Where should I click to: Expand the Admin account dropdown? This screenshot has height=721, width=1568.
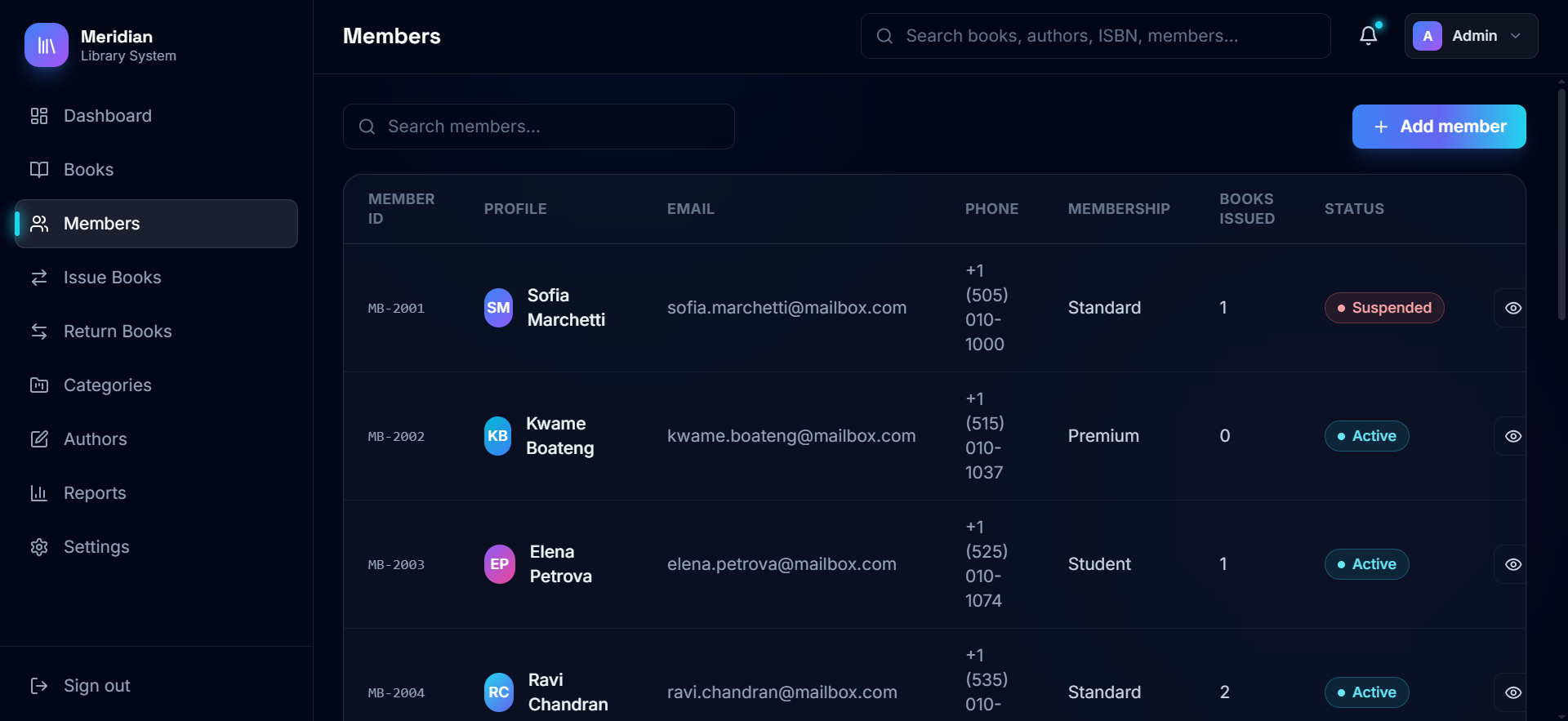[x=1471, y=36]
